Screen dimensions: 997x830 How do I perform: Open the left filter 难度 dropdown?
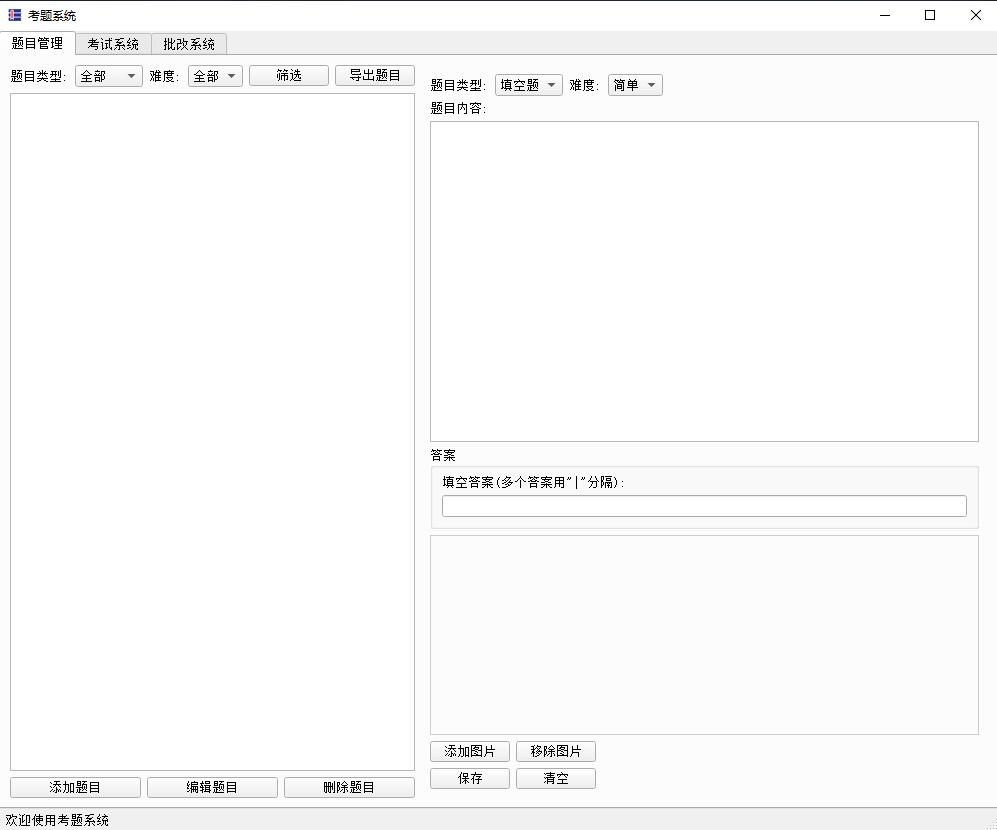pyautogui.click(x=215, y=76)
